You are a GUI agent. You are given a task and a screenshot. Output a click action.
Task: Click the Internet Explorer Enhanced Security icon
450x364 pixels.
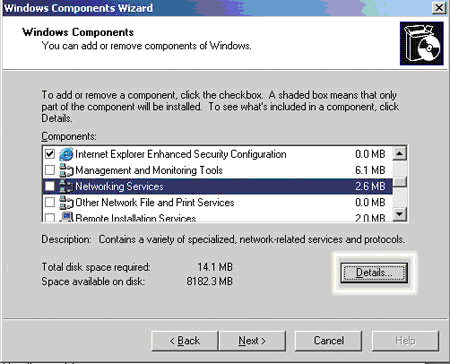66,154
